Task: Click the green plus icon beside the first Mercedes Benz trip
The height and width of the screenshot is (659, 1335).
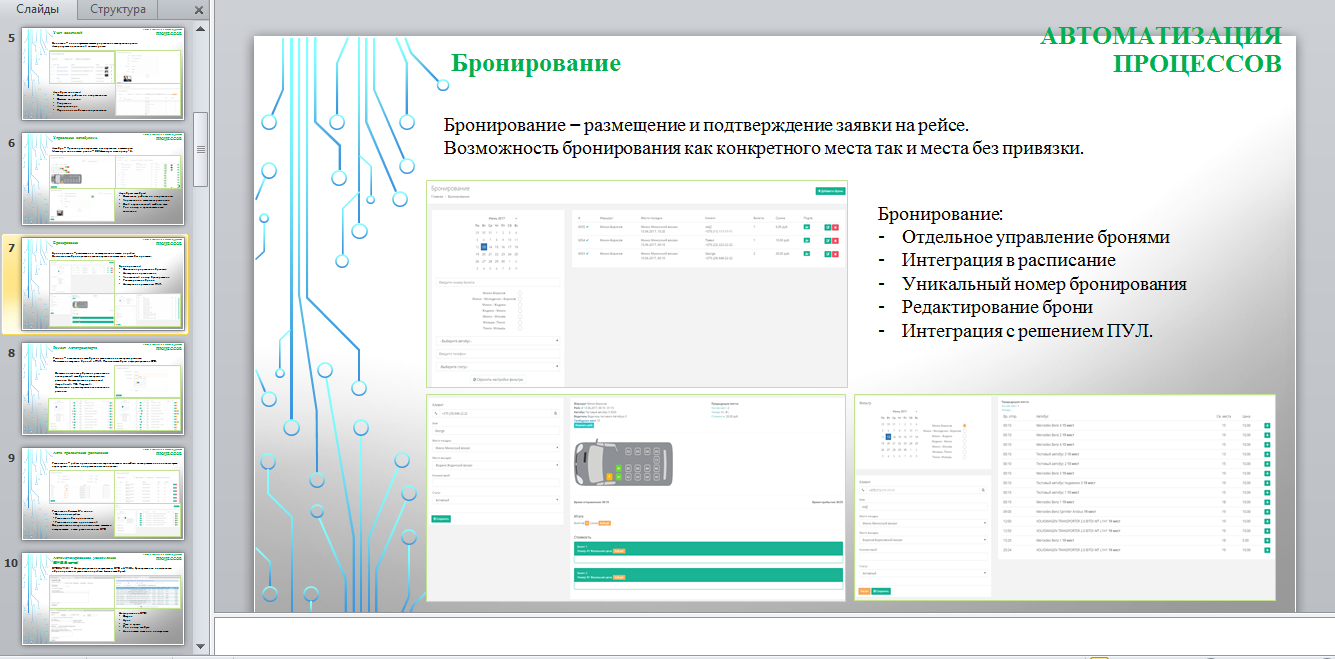Action: (x=1268, y=425)
